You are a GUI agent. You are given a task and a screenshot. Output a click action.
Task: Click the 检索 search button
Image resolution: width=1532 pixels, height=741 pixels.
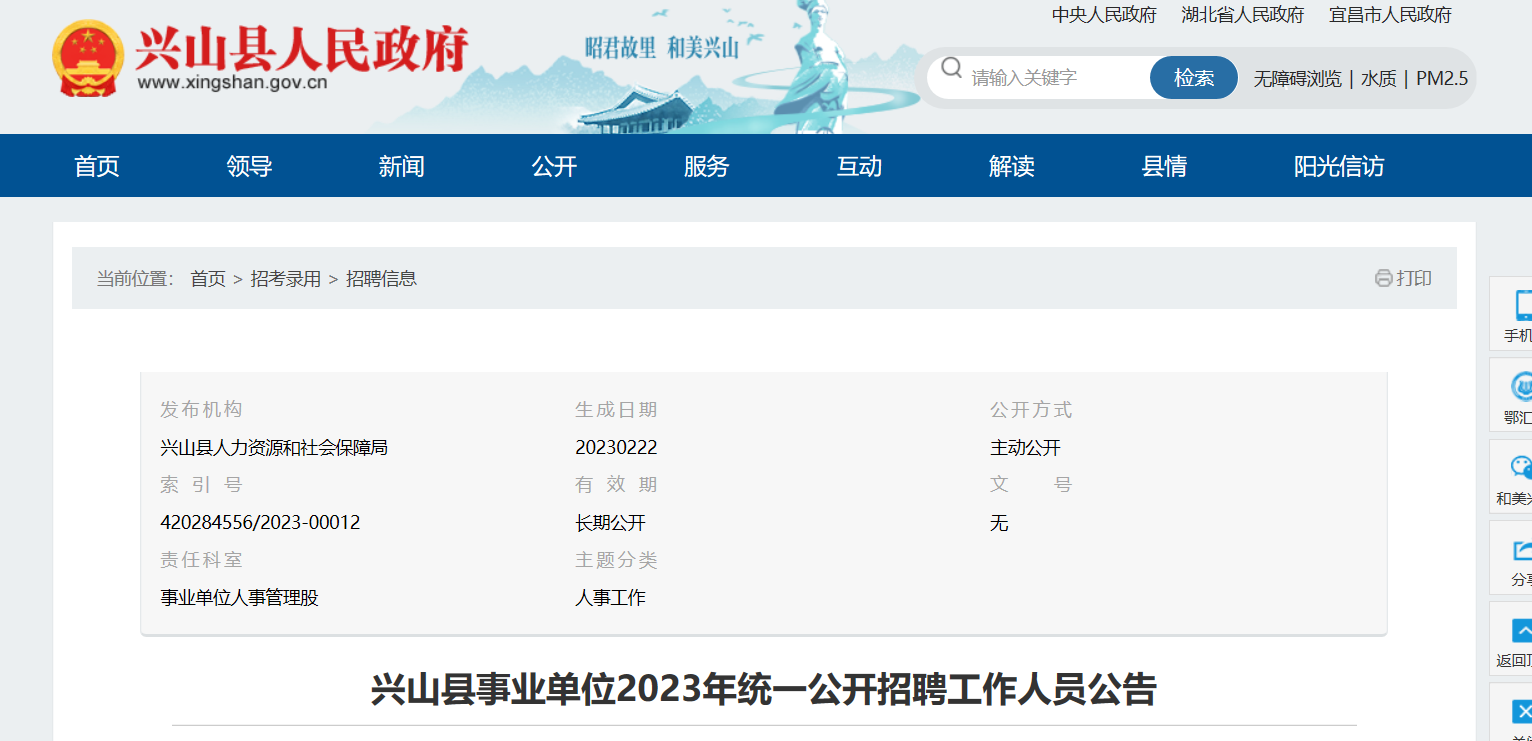point(1194,78)
